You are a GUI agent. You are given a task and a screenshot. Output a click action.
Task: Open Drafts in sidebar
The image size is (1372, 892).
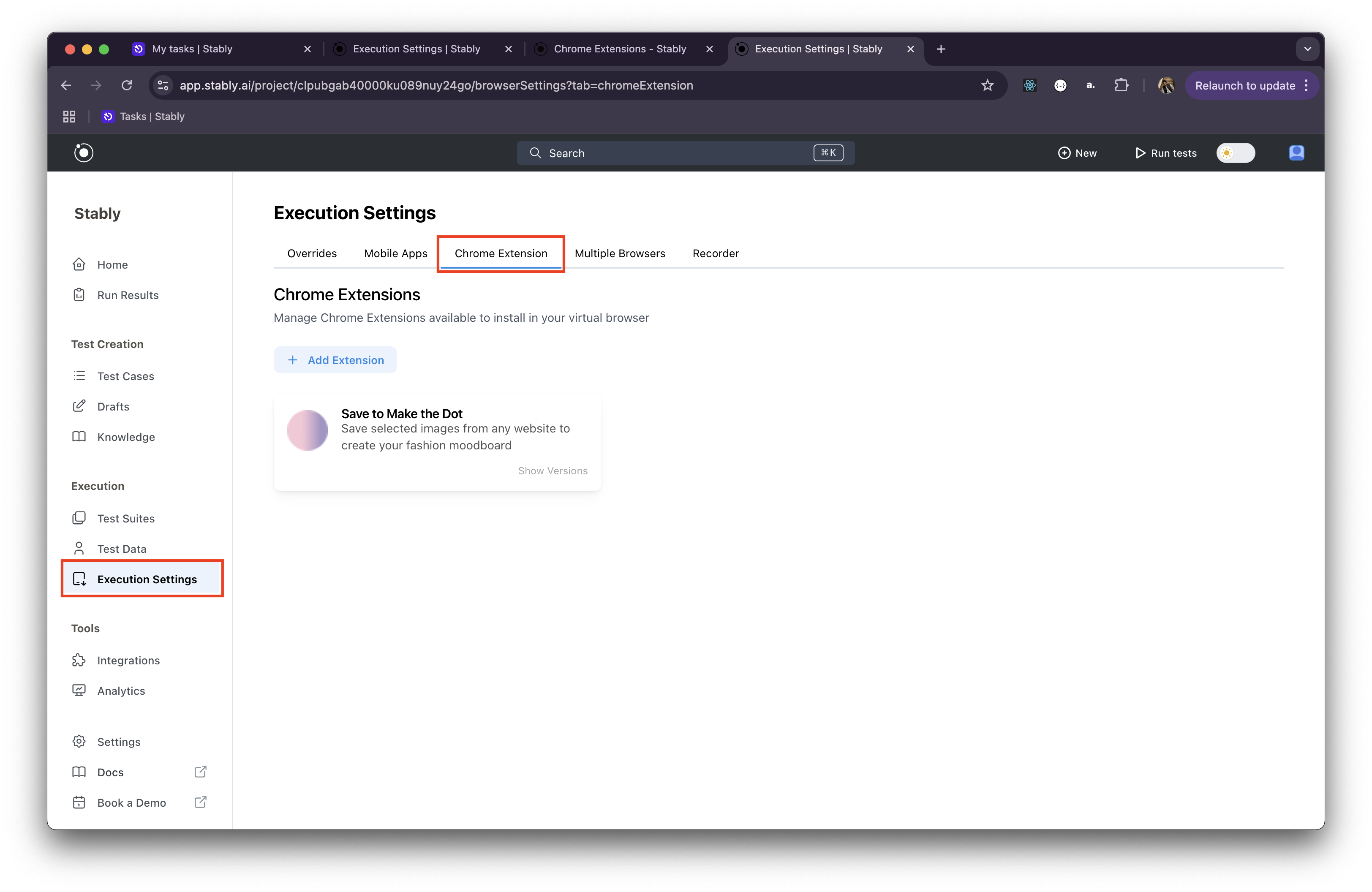[113, 407]
